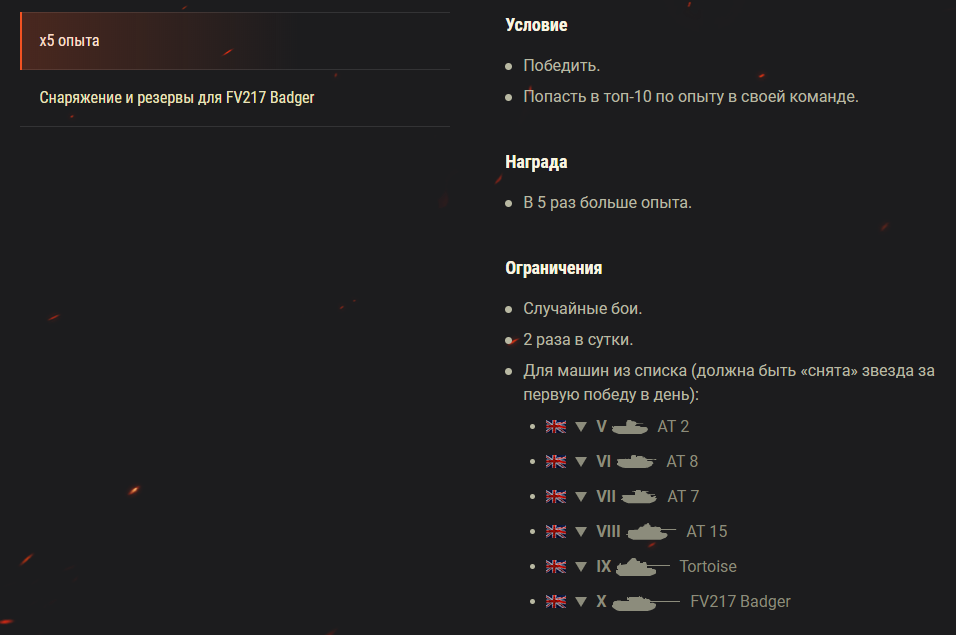
Task: Click the FV217 Badger tank silhouette icon
Action: coord(646,602)
